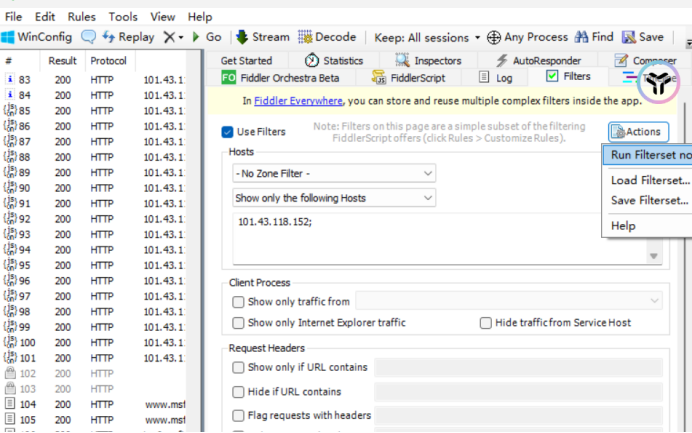Open the Help menu in menu bar

[200, 17]
